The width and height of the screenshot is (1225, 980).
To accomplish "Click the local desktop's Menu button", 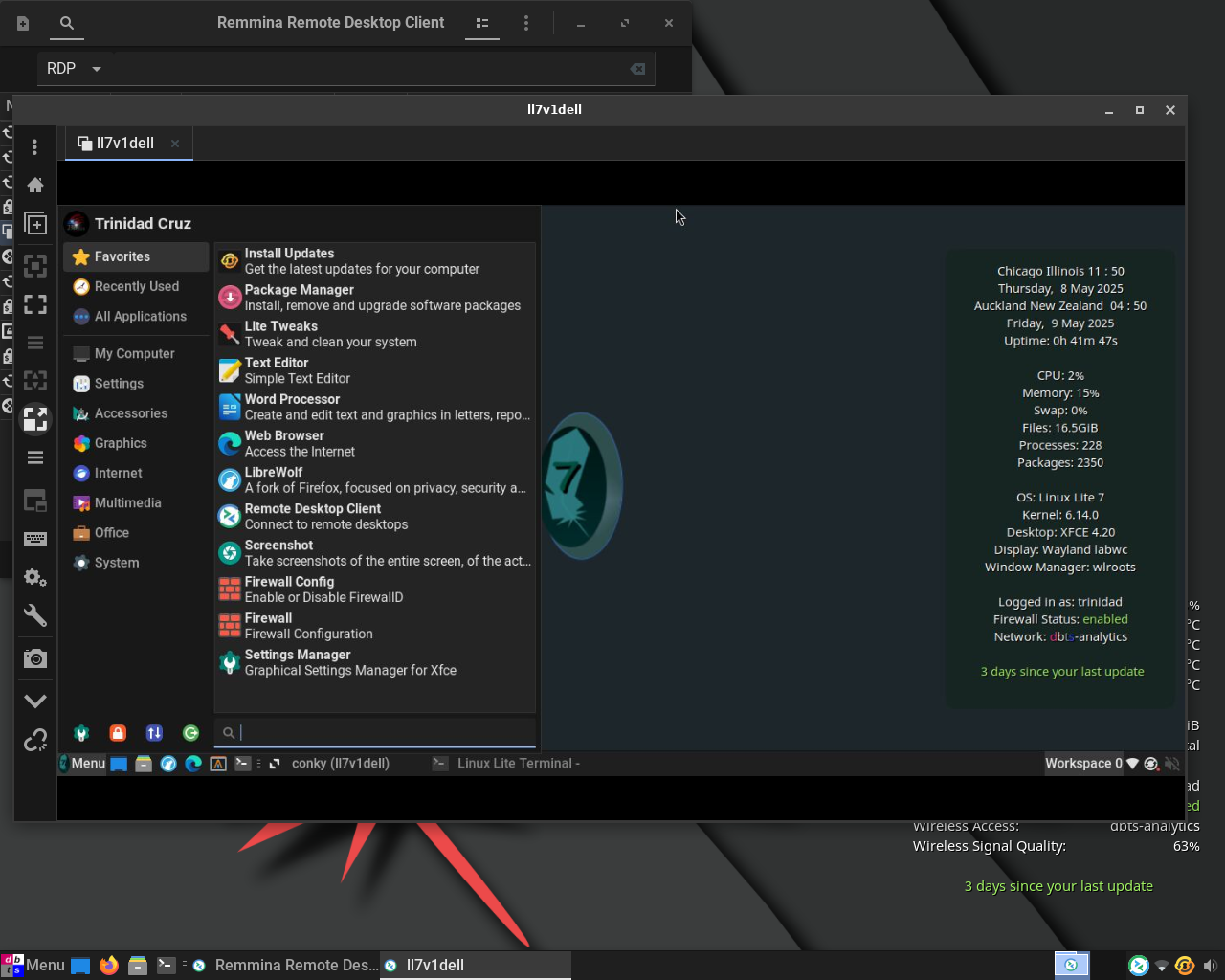I will tap(33, 965).
